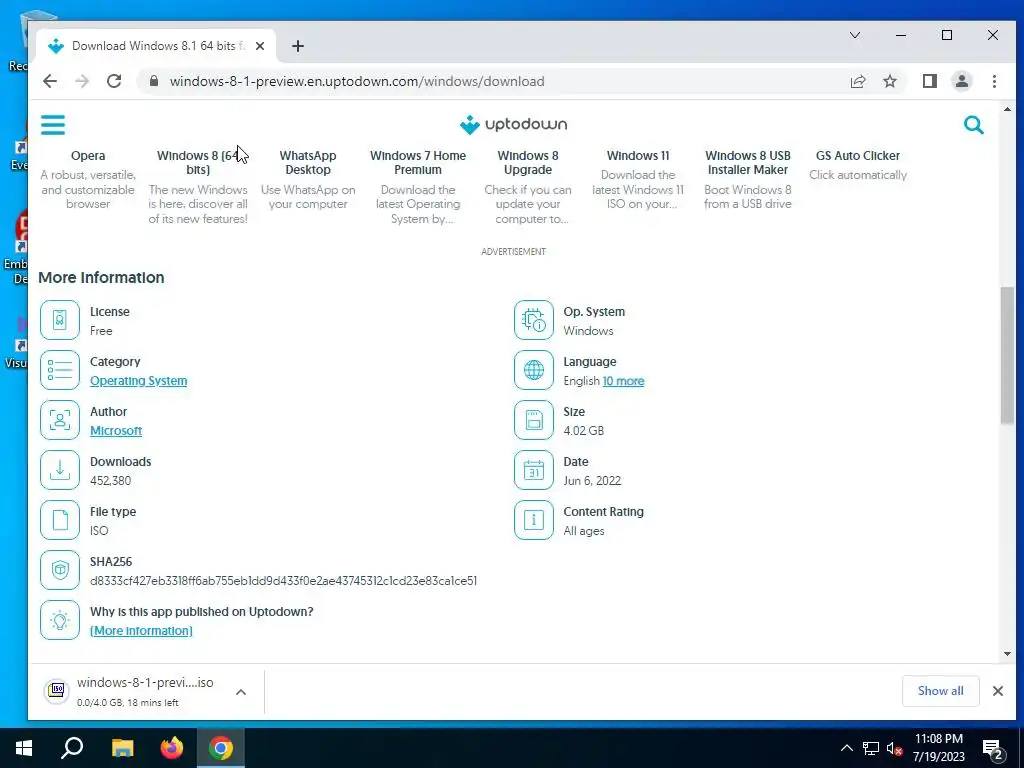The image size is (1024, 768).
Task: Click the Author person icon
Action: pos(59,420)
